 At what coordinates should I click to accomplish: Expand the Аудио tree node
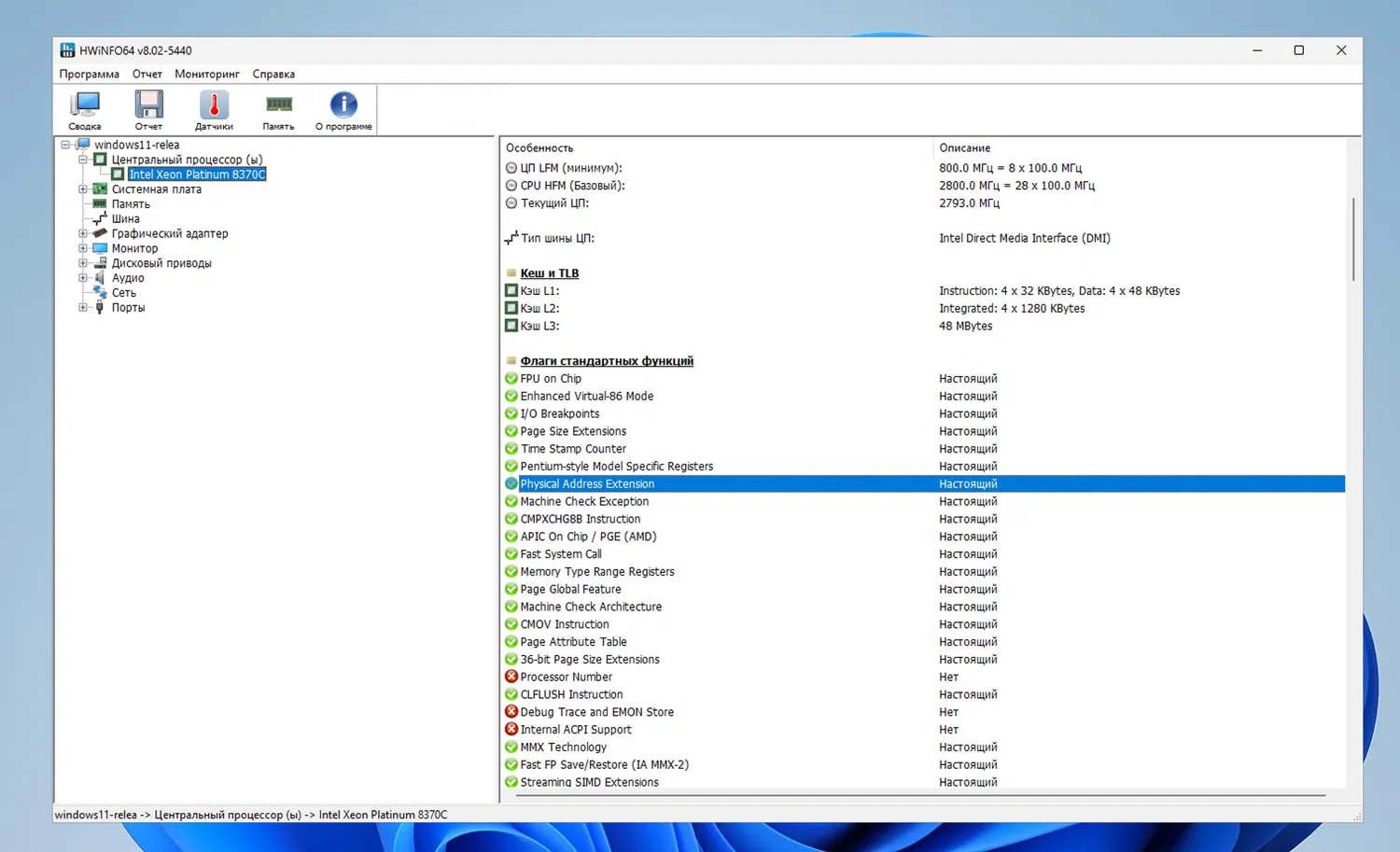click(83, 278)
